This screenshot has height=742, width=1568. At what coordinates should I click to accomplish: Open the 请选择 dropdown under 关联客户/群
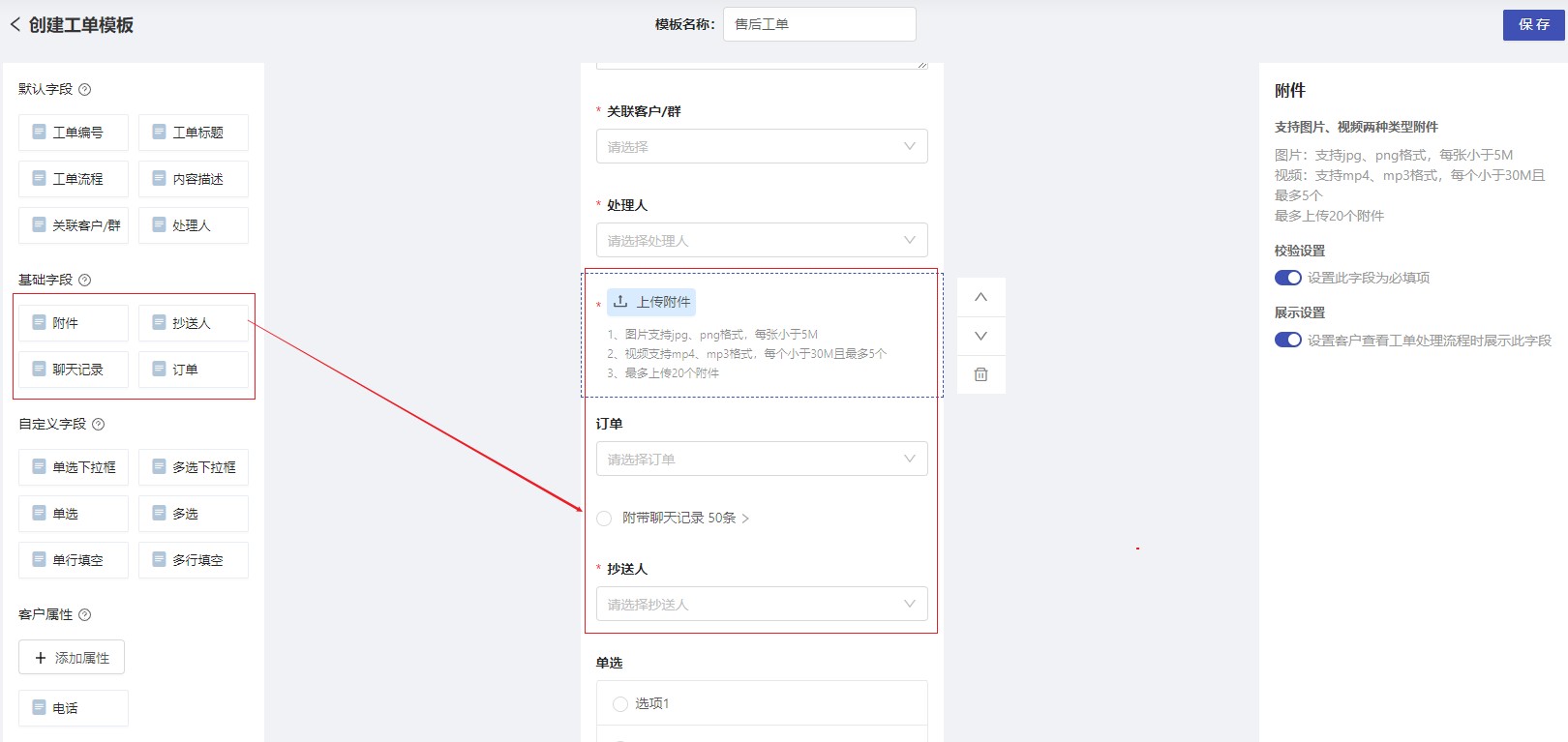click(x=762, y=146)
